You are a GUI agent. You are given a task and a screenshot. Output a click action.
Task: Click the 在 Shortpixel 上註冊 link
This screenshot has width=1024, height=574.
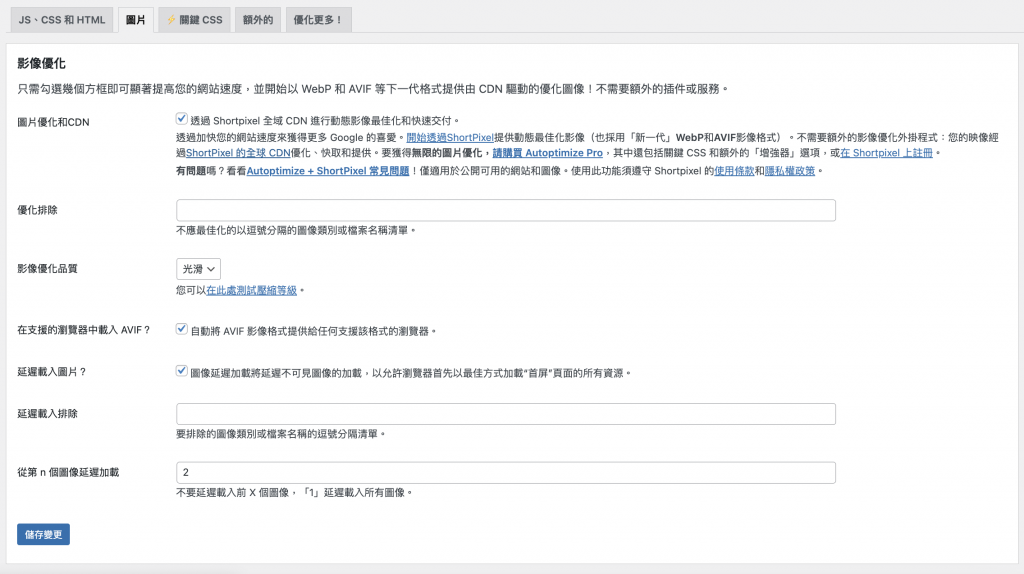886,153
